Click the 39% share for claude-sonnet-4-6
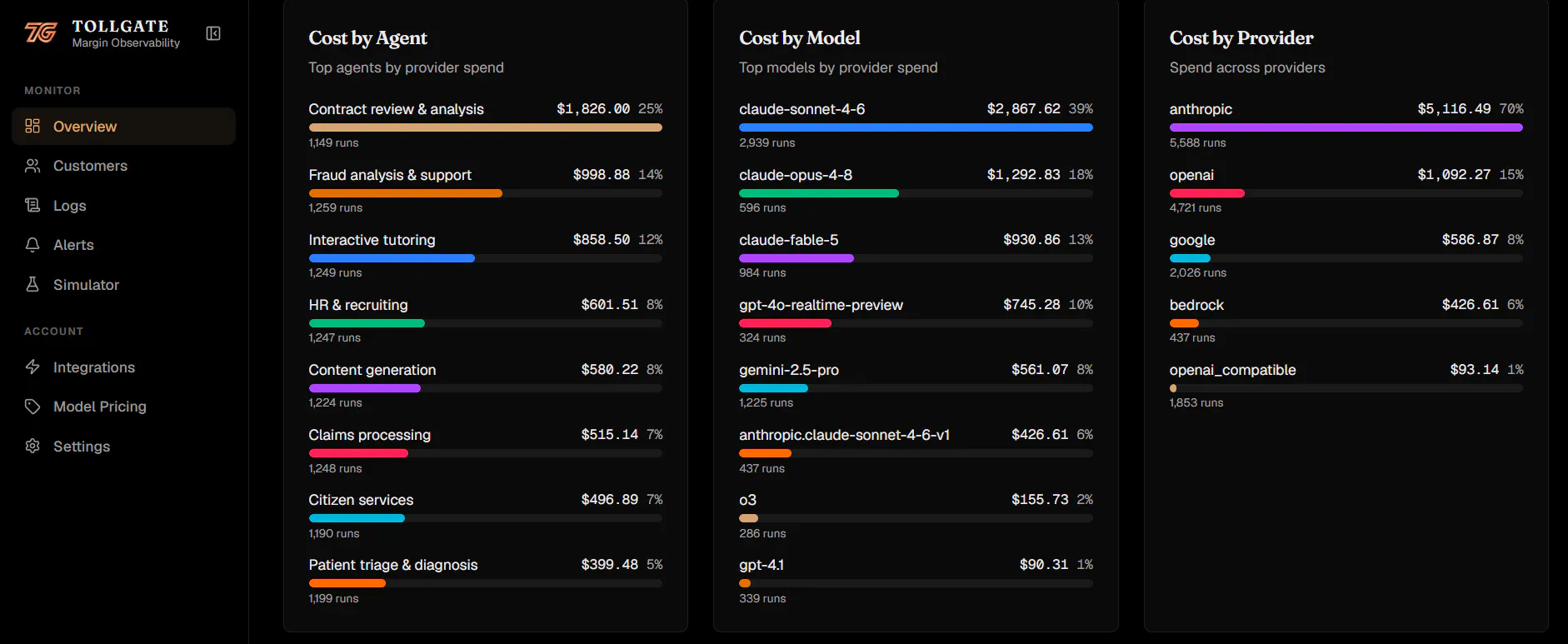1568x644 pixels. coord(1081,109)
